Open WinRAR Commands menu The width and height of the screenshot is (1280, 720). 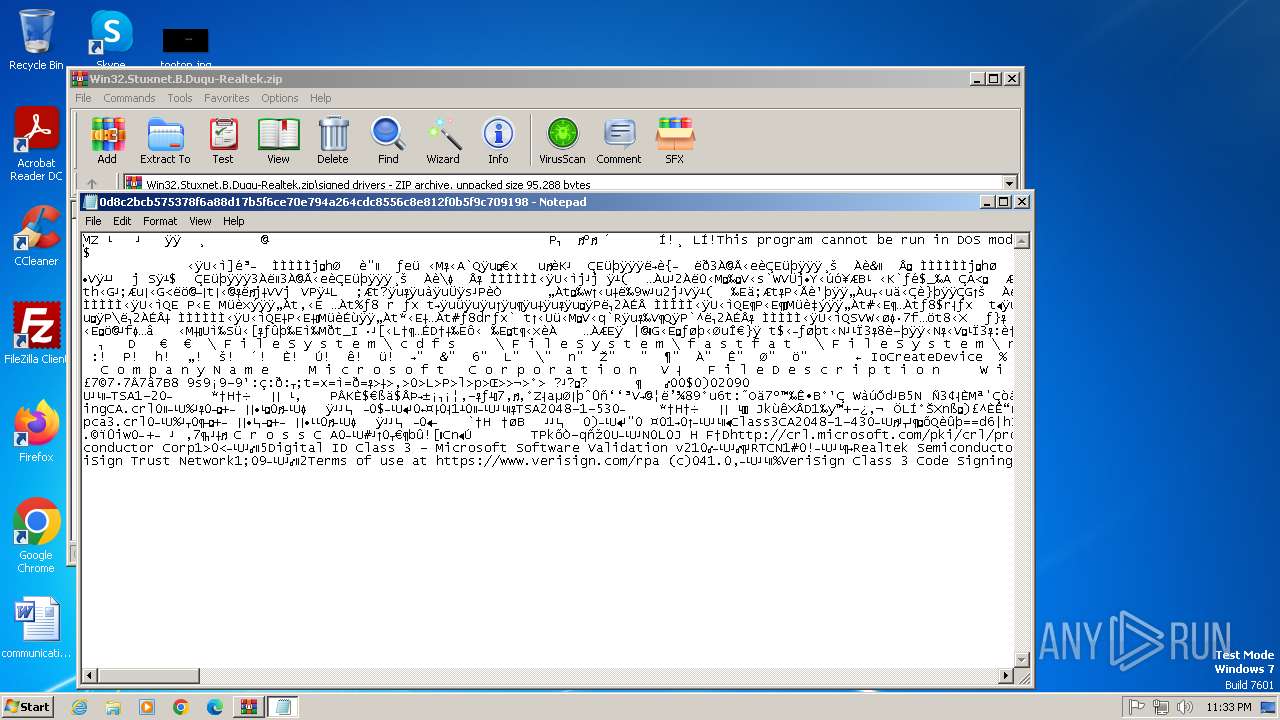(x=129, y=98)
